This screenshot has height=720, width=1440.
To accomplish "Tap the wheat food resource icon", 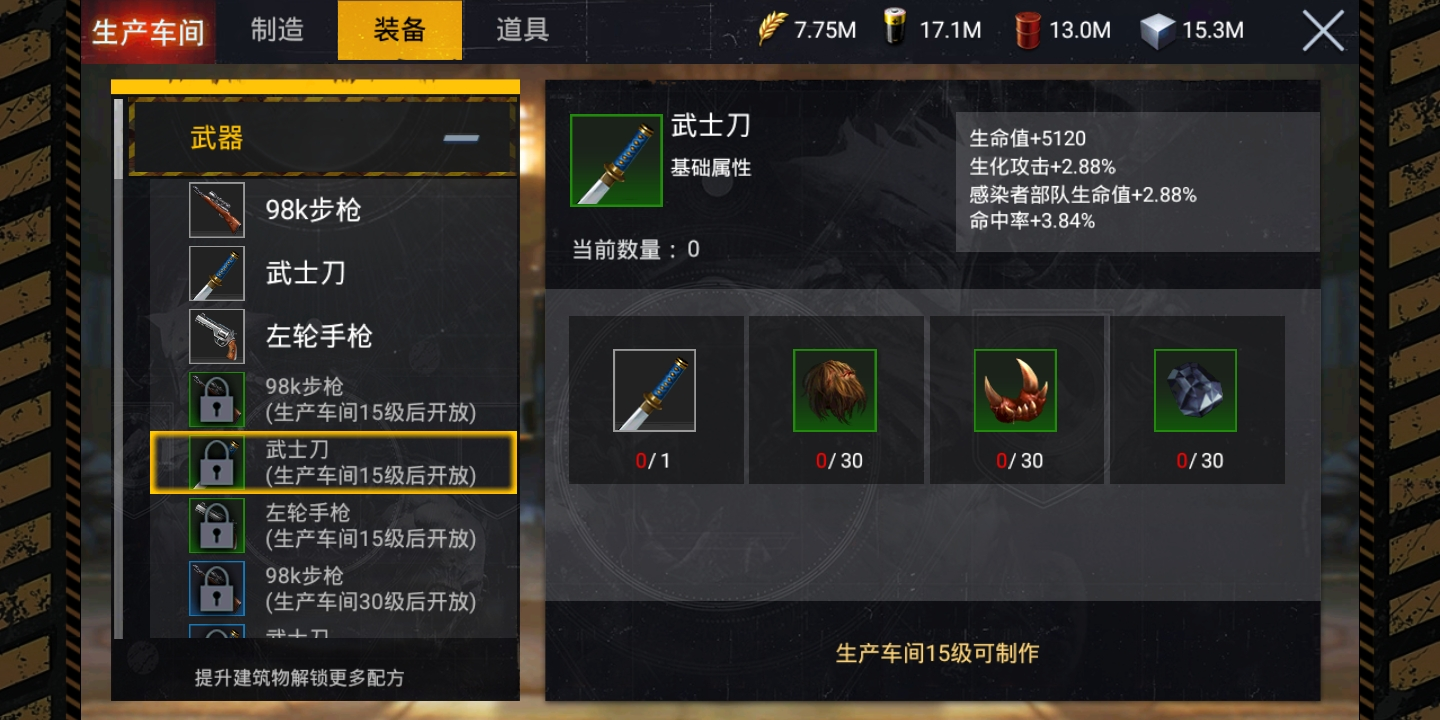I will click(772, 29).
